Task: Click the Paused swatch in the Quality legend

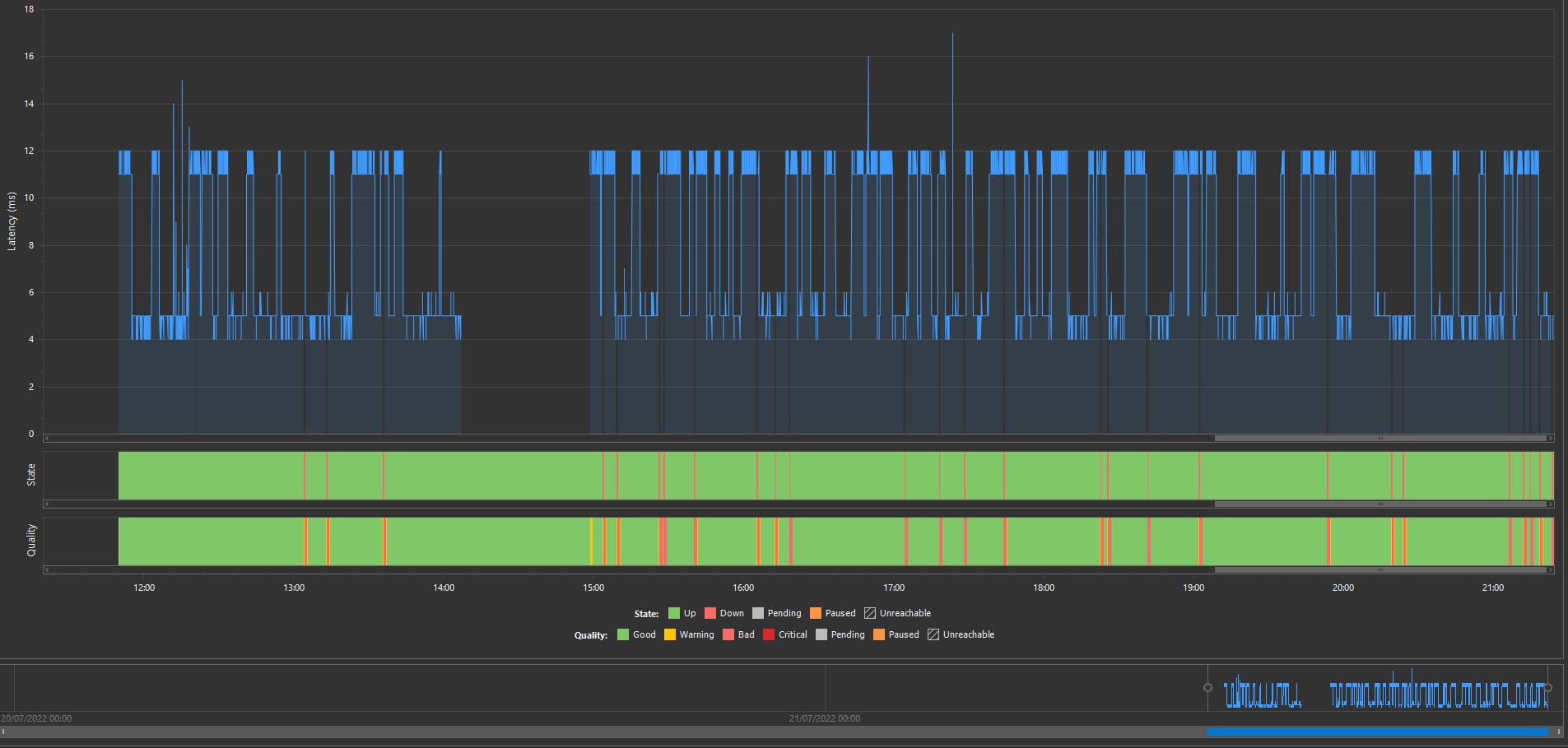Action: point(879,634)
